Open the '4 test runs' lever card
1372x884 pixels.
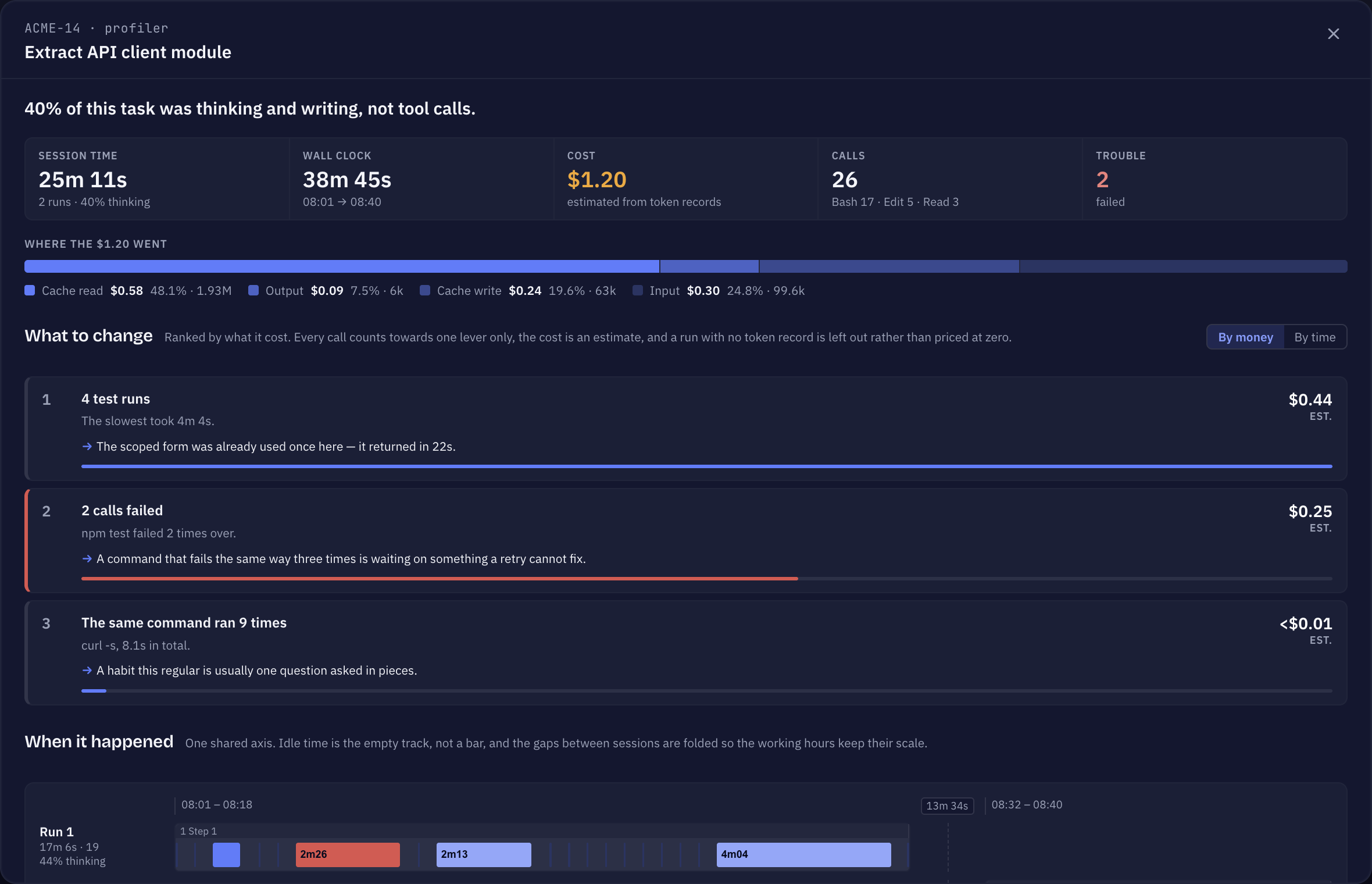(686, 429)
